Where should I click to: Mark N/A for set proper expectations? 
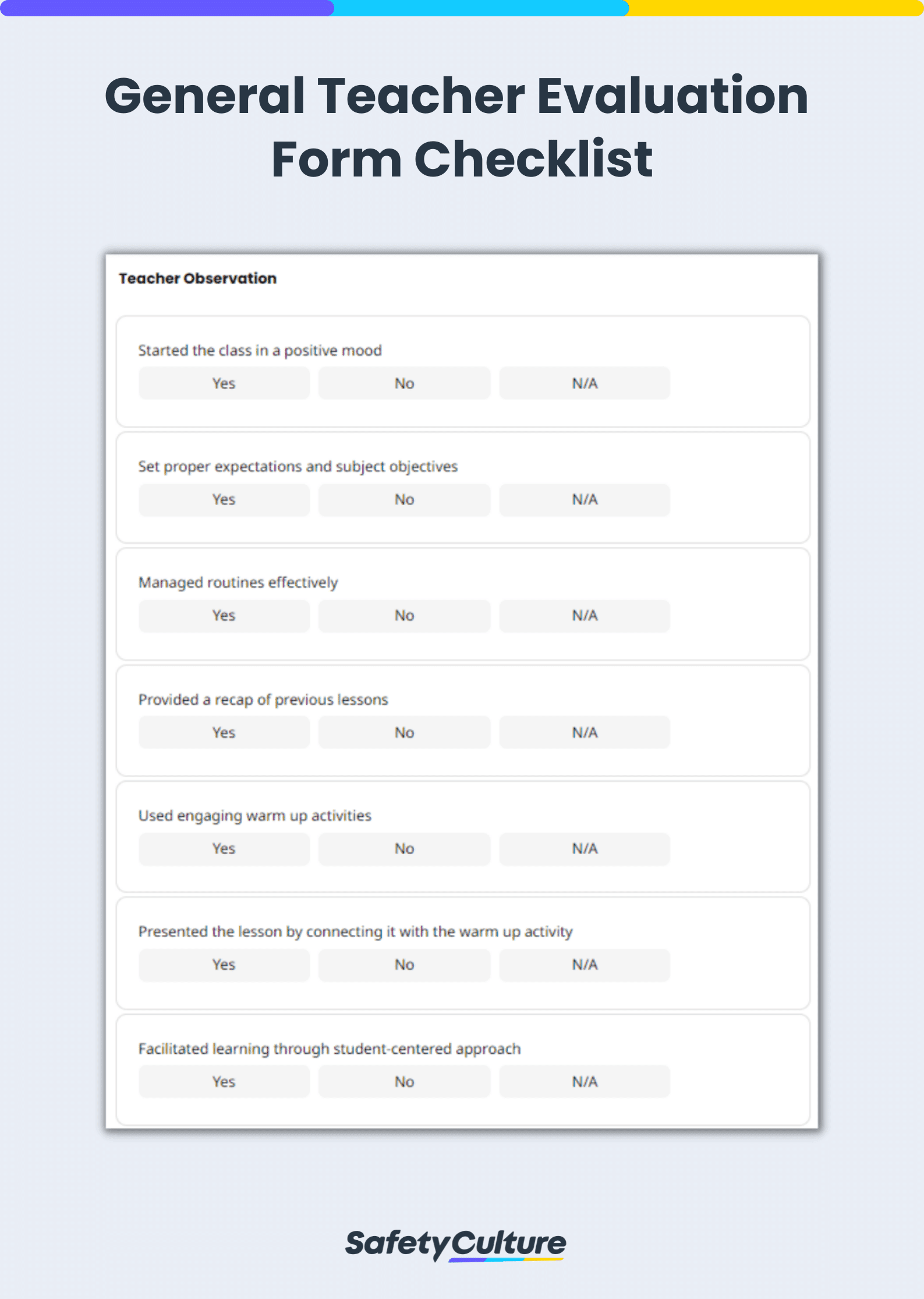(x=585, y=500)
